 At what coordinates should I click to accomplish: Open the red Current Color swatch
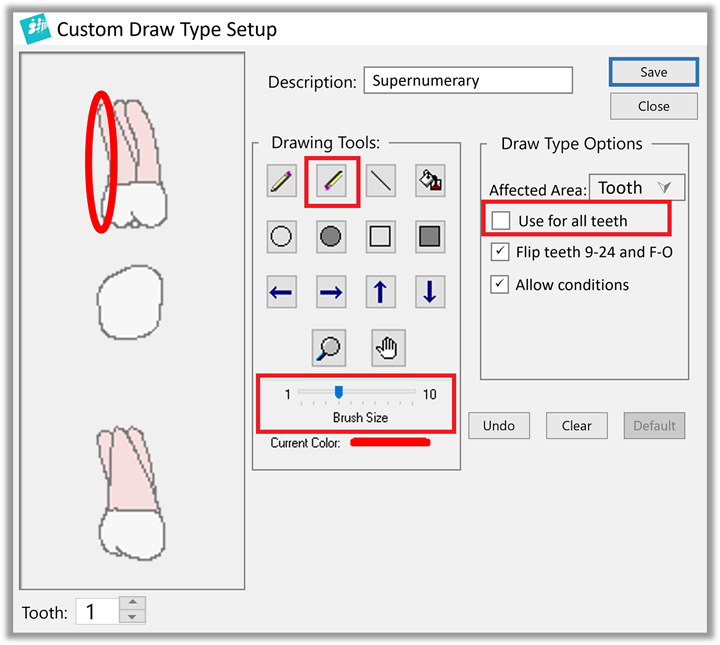[390, 443]
